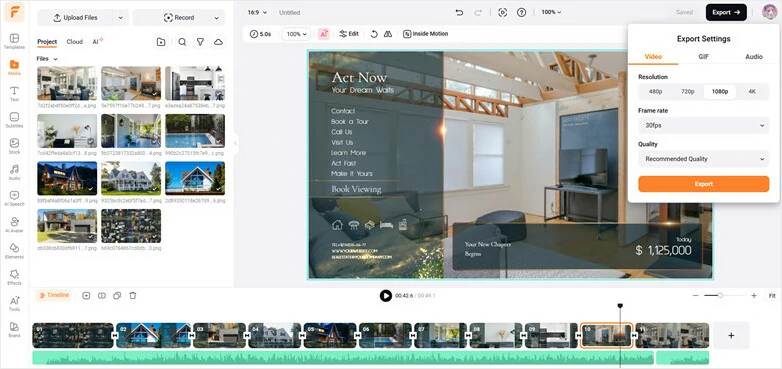Image resolution: width=782 pixels, height=369 pixels.
Task: Zoom out the timeline with minus
Action: (x=695, y=296)
